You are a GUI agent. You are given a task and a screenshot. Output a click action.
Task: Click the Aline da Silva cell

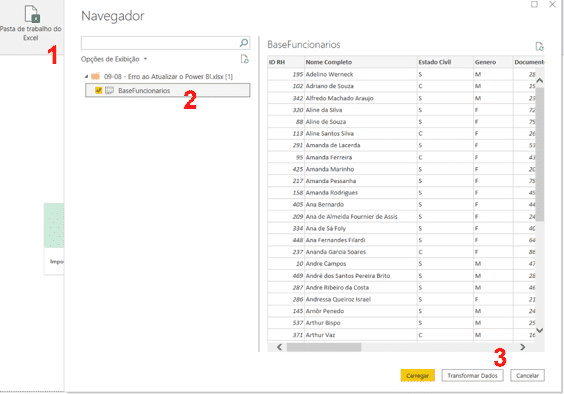pos(361,110)
